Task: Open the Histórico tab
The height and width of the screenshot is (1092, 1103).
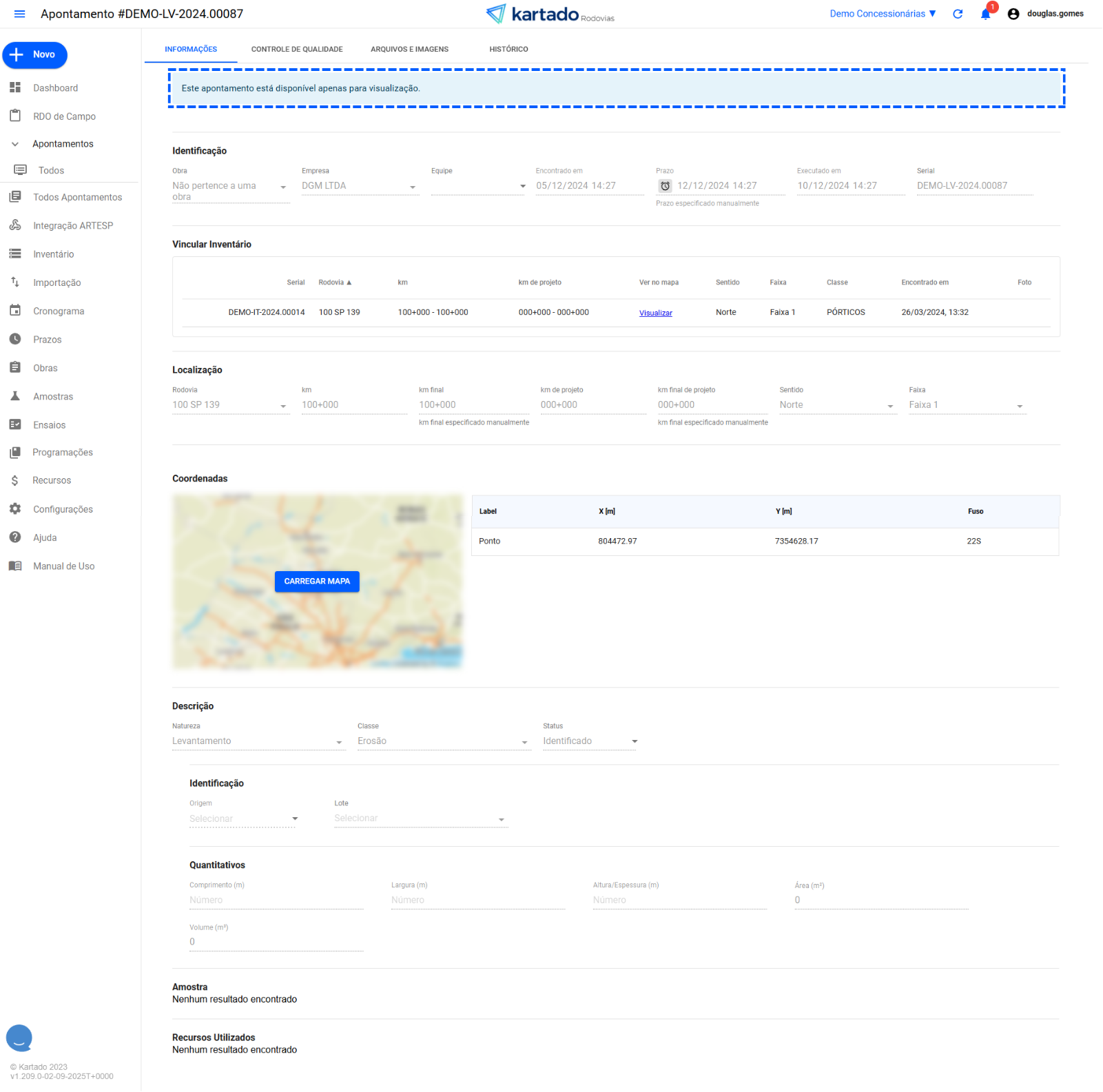Action: [508, 50]
